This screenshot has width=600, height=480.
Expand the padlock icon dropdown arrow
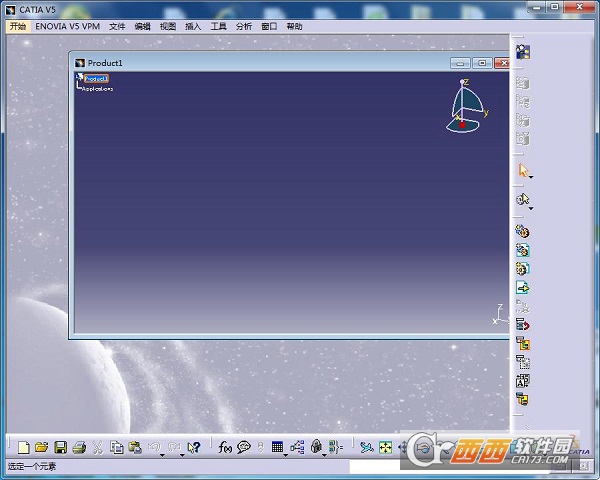coord(324,455)
